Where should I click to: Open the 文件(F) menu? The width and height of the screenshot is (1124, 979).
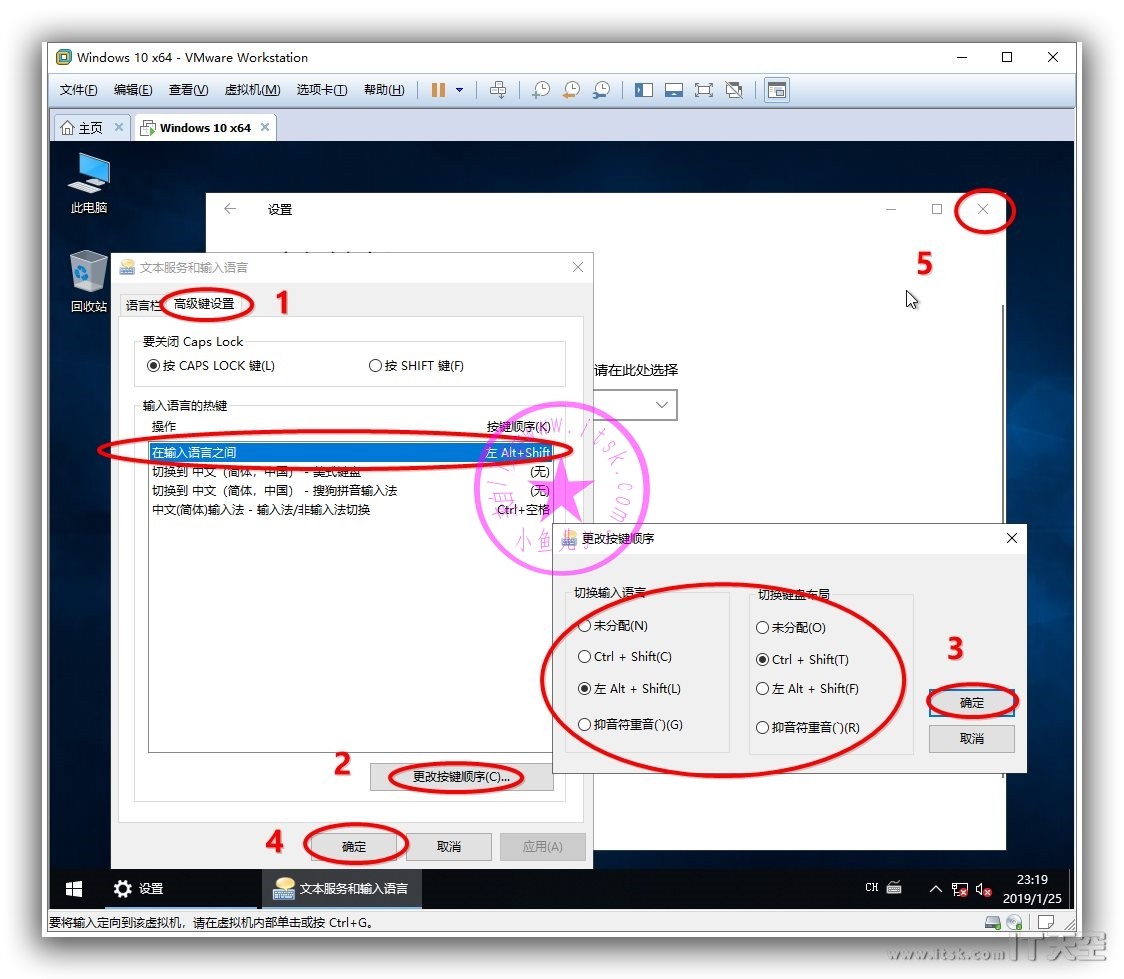tap(78, 90)
